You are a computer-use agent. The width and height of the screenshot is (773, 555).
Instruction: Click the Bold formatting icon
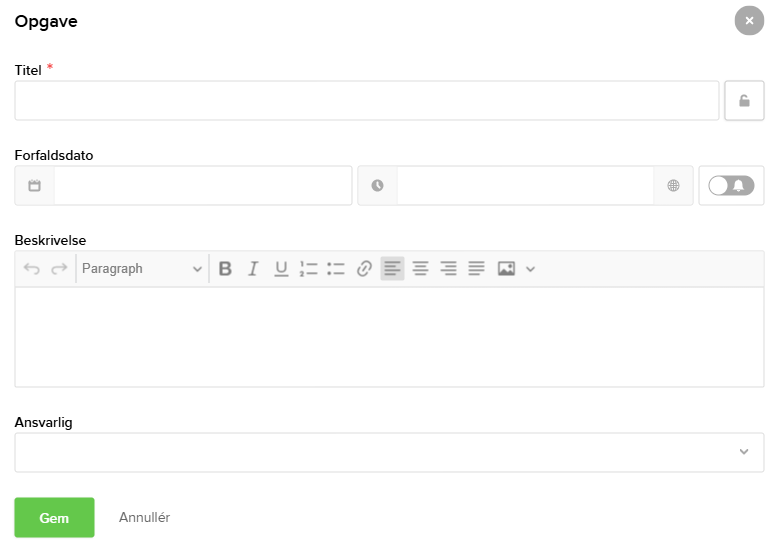coord(225,268)
